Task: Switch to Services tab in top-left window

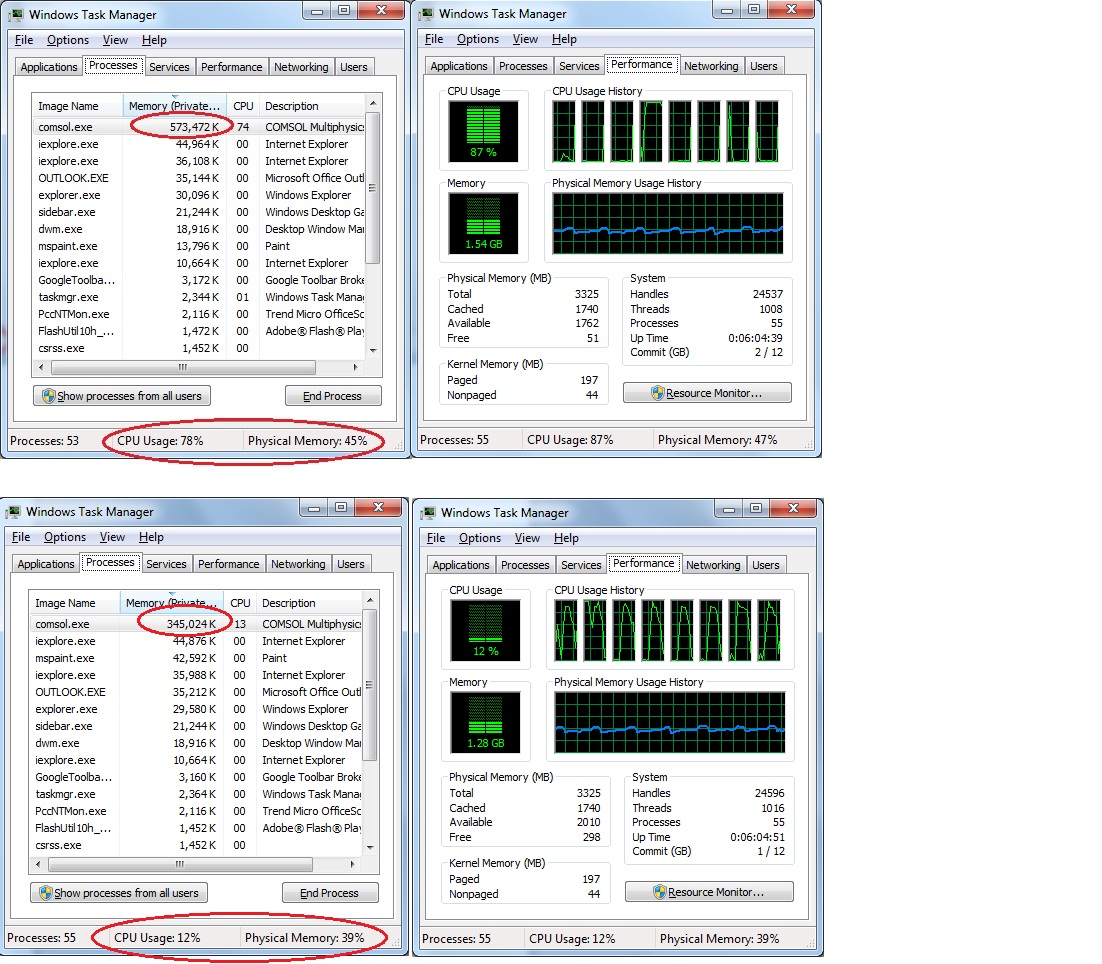Action: coord(169,67)
